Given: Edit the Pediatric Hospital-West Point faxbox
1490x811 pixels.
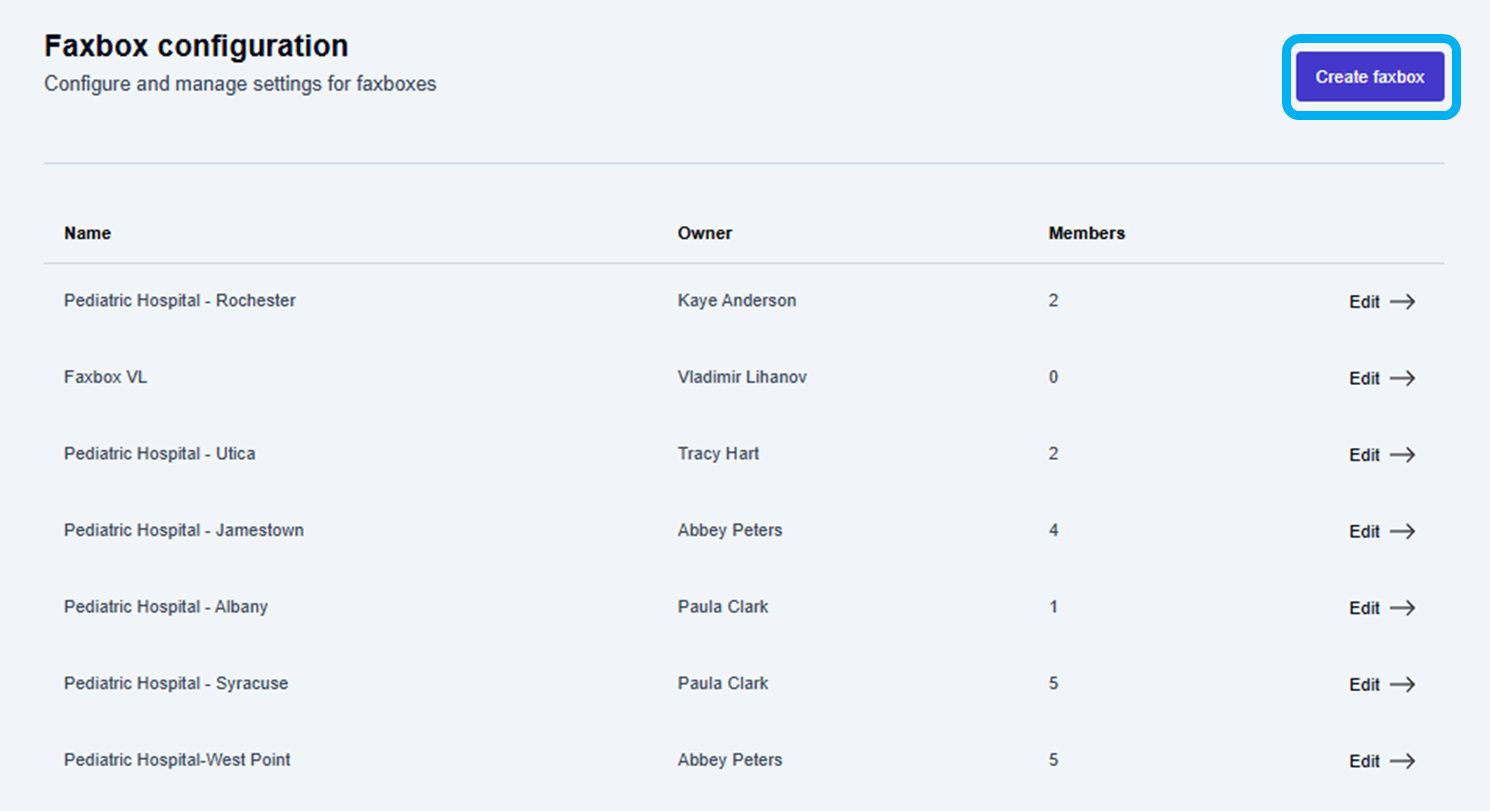Looking at the screenshot, I should point(1364,761).
